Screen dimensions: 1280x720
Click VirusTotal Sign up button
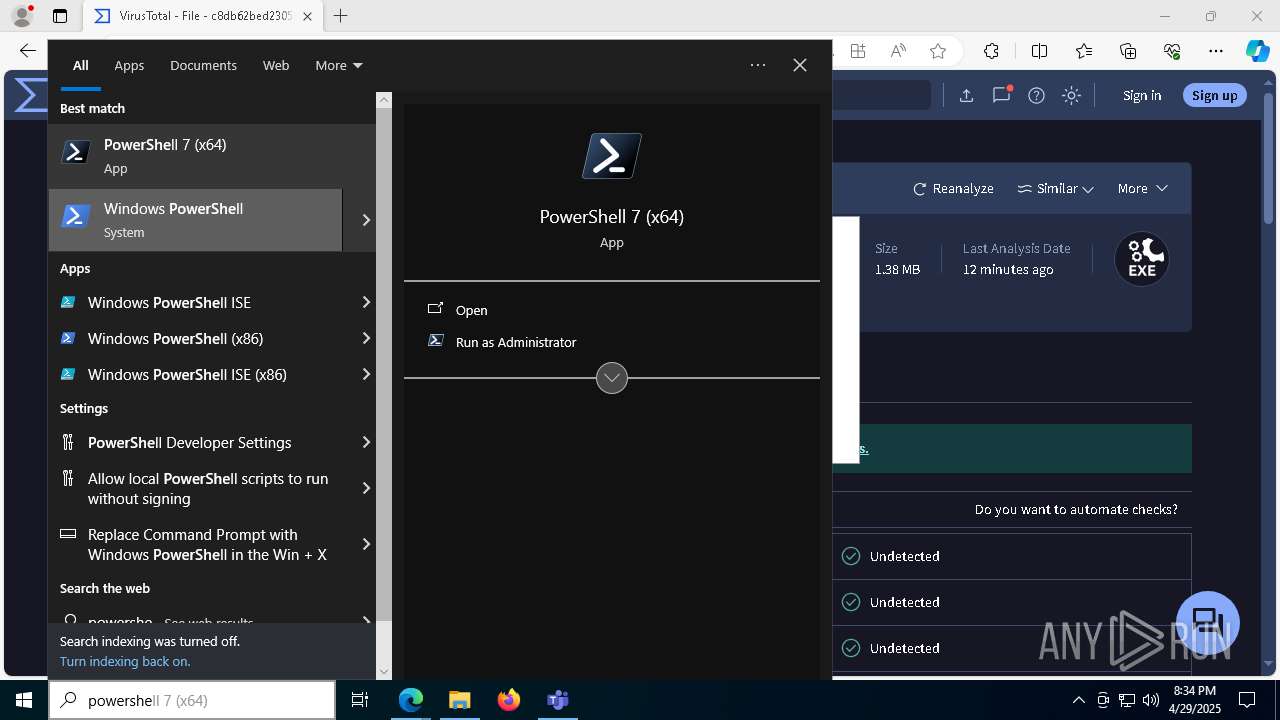[x=1215, y=95]
